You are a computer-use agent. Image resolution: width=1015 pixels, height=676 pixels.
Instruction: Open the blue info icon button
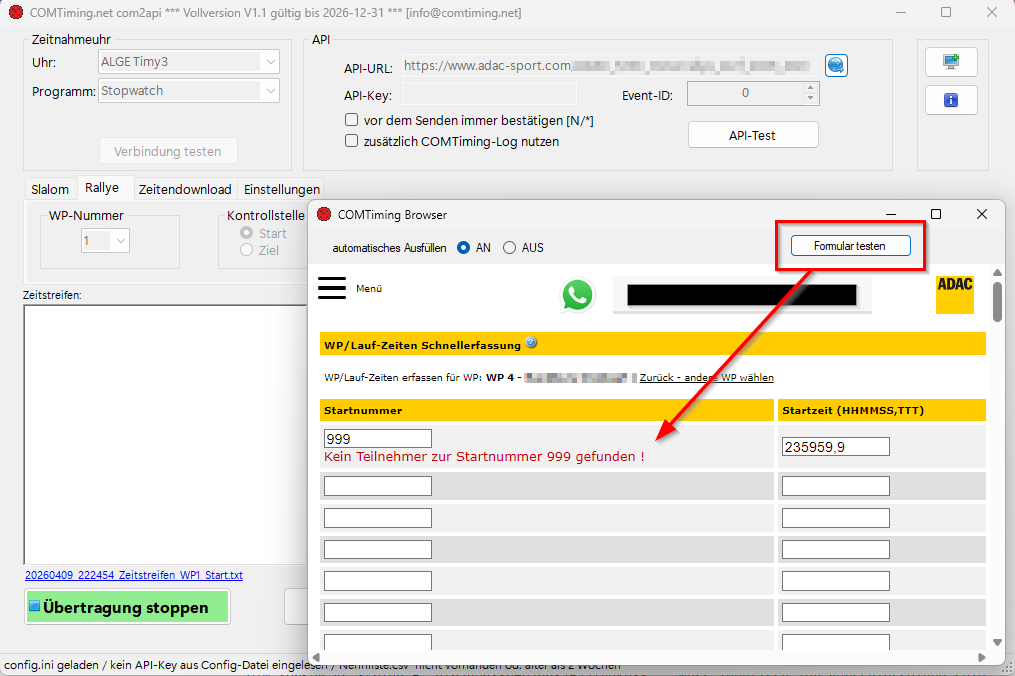(x=950, y=100)
